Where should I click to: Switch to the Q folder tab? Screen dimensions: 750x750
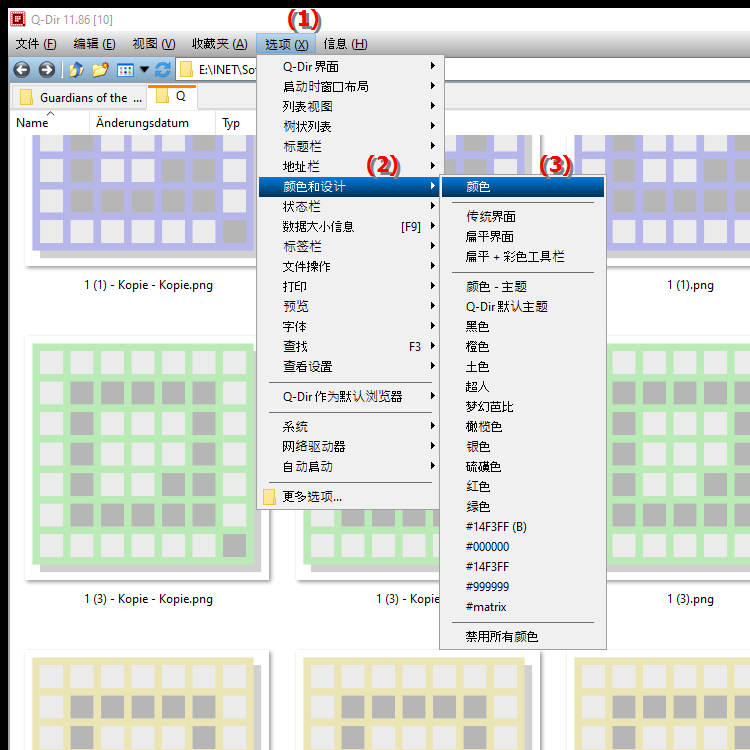point(172,97)
